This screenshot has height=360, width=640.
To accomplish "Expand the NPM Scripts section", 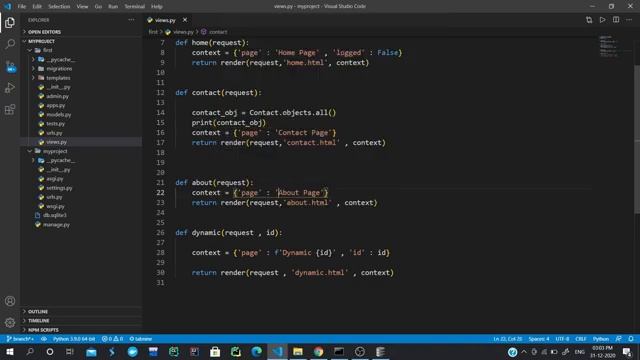I will pyautogui.click(x=82, y=330).
